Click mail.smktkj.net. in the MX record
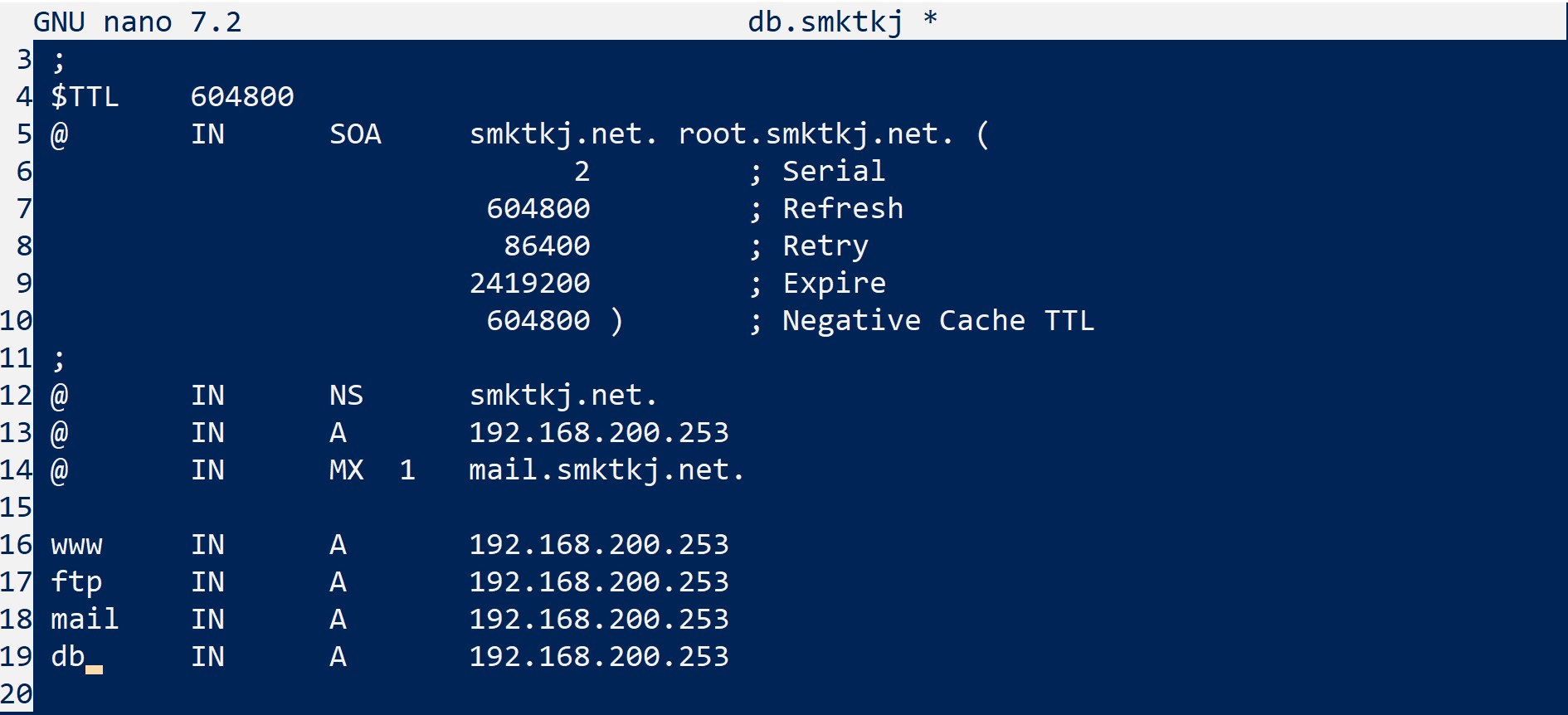 (606, 470)
